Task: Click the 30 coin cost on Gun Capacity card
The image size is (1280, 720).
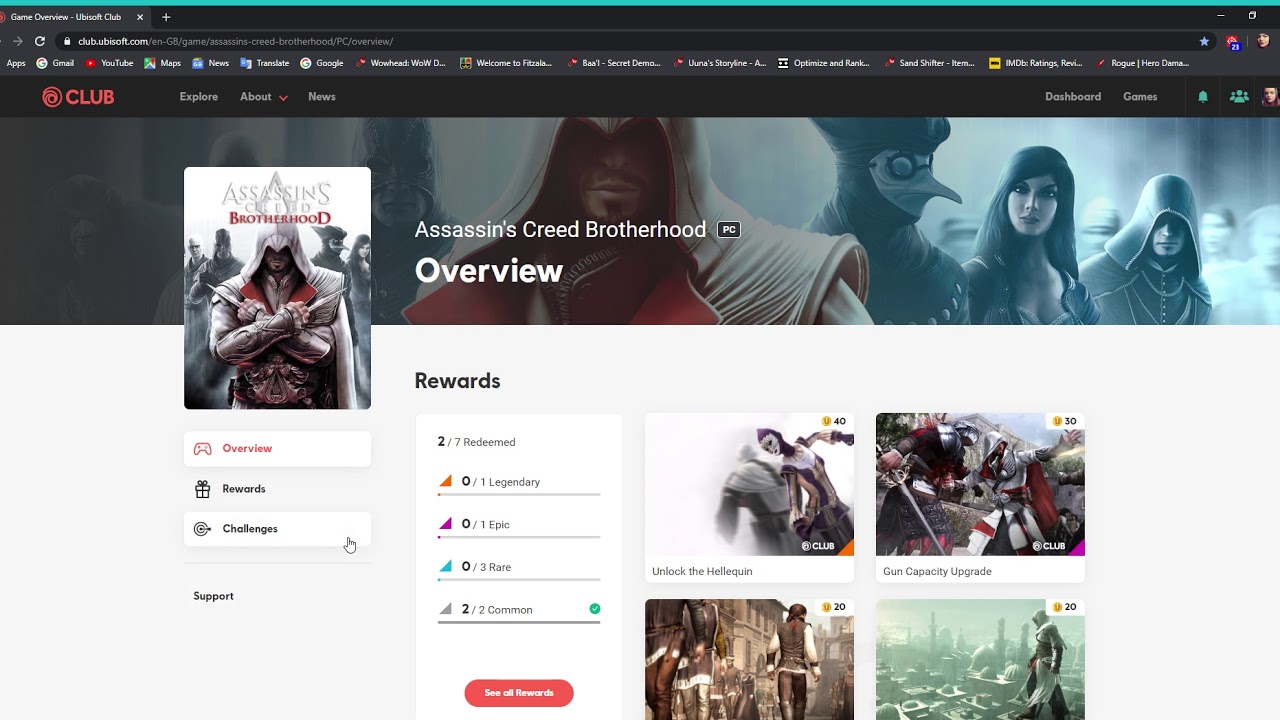Action: (x=1064, y=421)
